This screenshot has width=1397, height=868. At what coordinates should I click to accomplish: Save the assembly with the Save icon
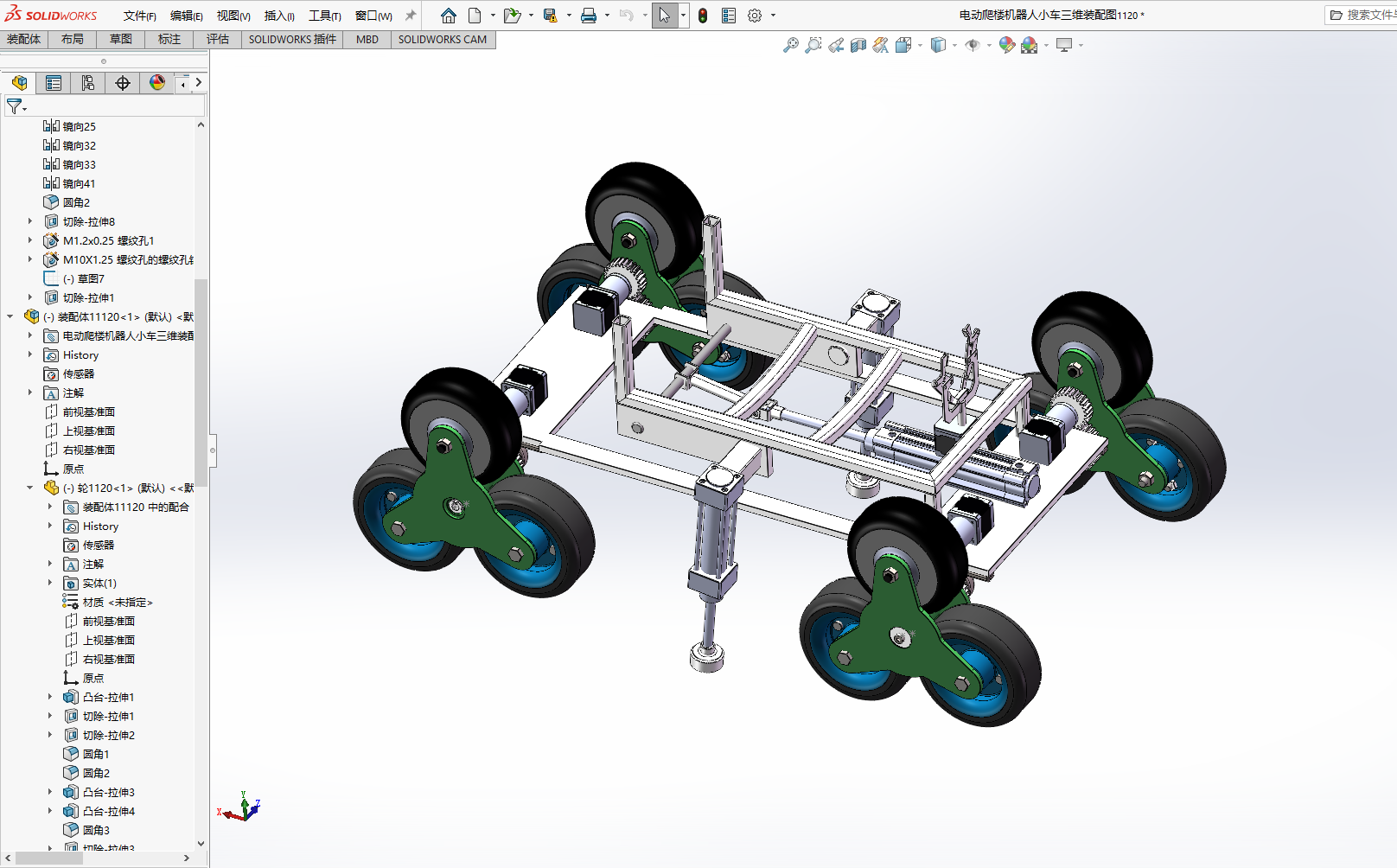coord(550,16)
